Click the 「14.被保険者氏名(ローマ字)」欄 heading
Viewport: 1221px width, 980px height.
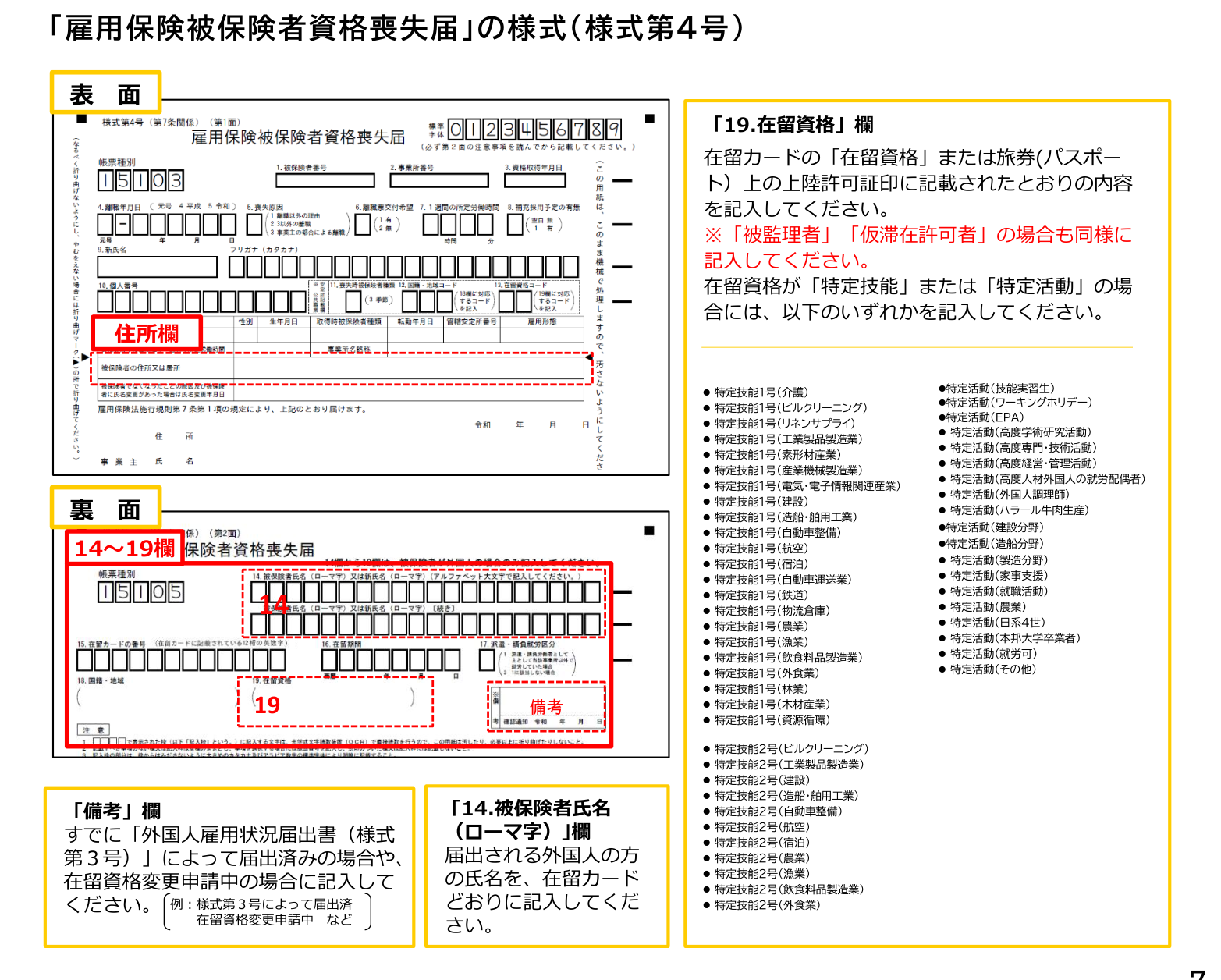528,819
